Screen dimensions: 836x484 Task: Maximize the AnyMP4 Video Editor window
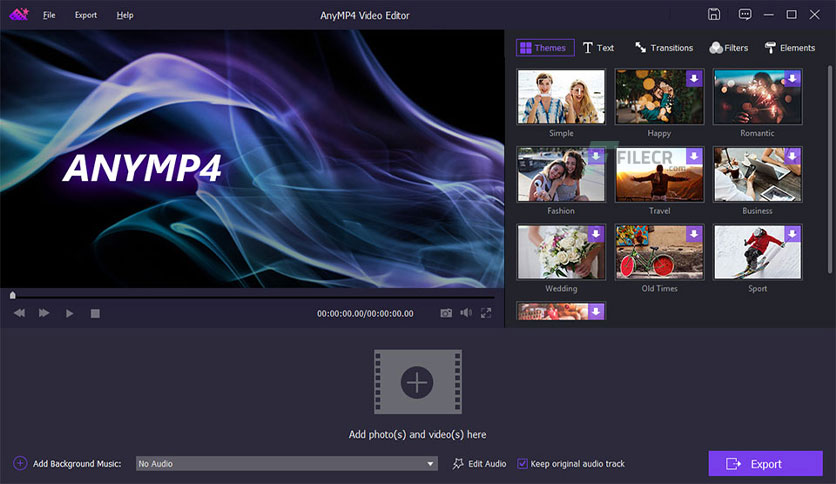pos(791,15)
